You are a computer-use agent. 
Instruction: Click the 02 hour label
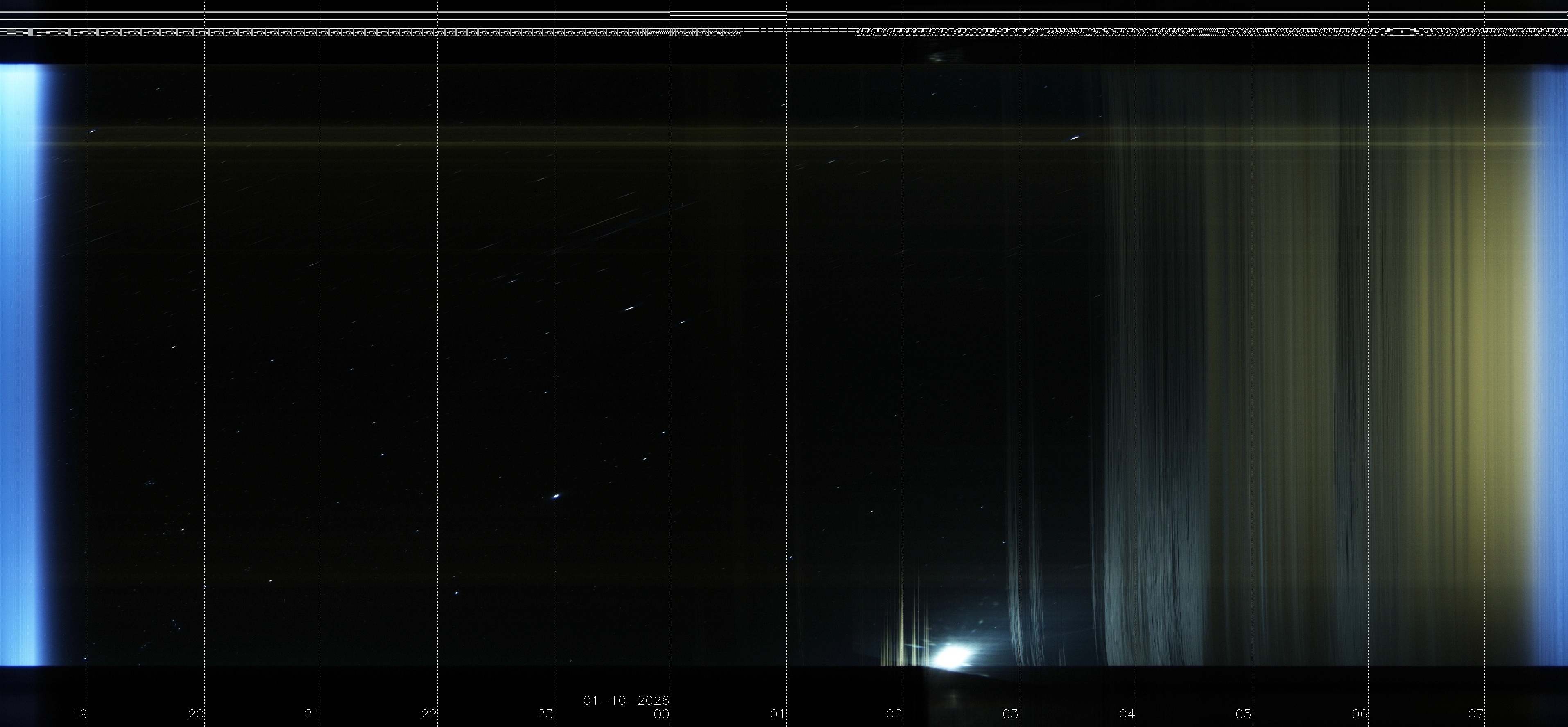[894, 714]
